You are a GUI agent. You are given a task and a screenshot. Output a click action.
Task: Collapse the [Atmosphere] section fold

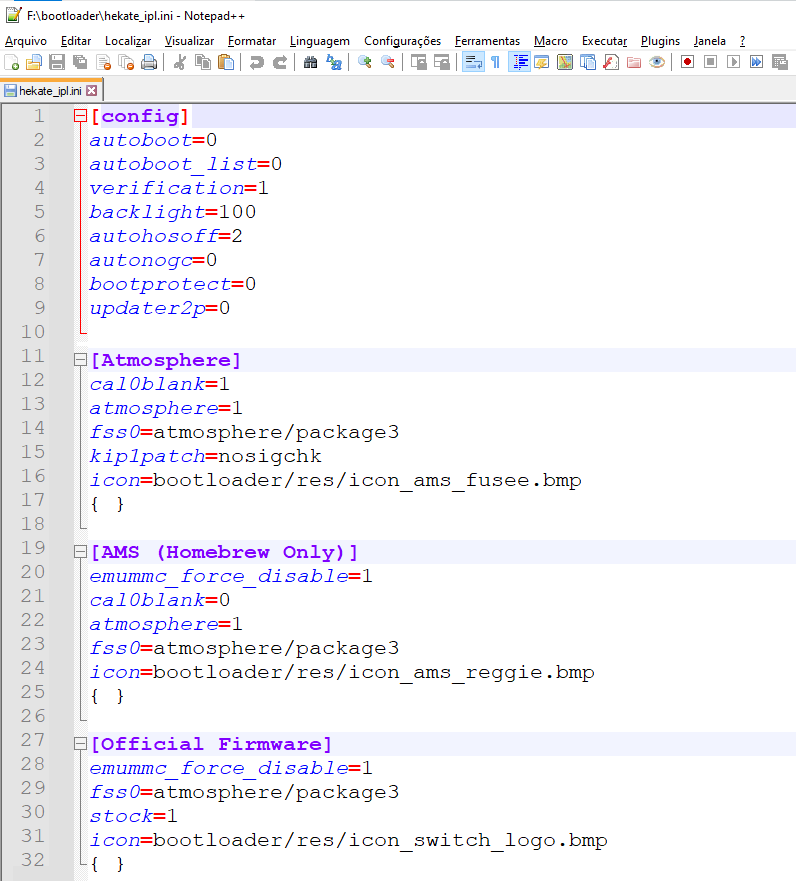pos(80,360)
